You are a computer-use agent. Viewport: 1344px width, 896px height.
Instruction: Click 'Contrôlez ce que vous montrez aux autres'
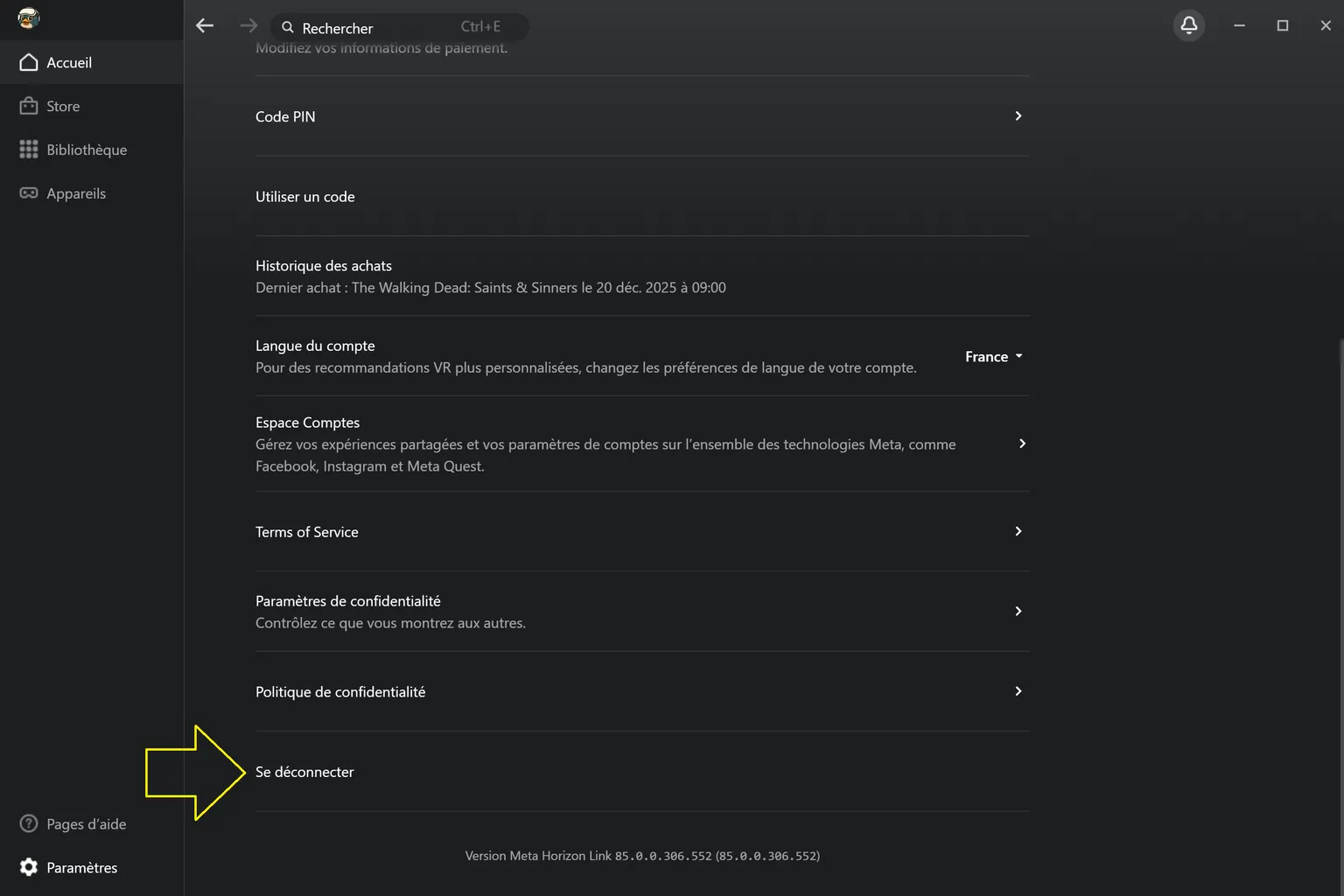tap(390, 623)
